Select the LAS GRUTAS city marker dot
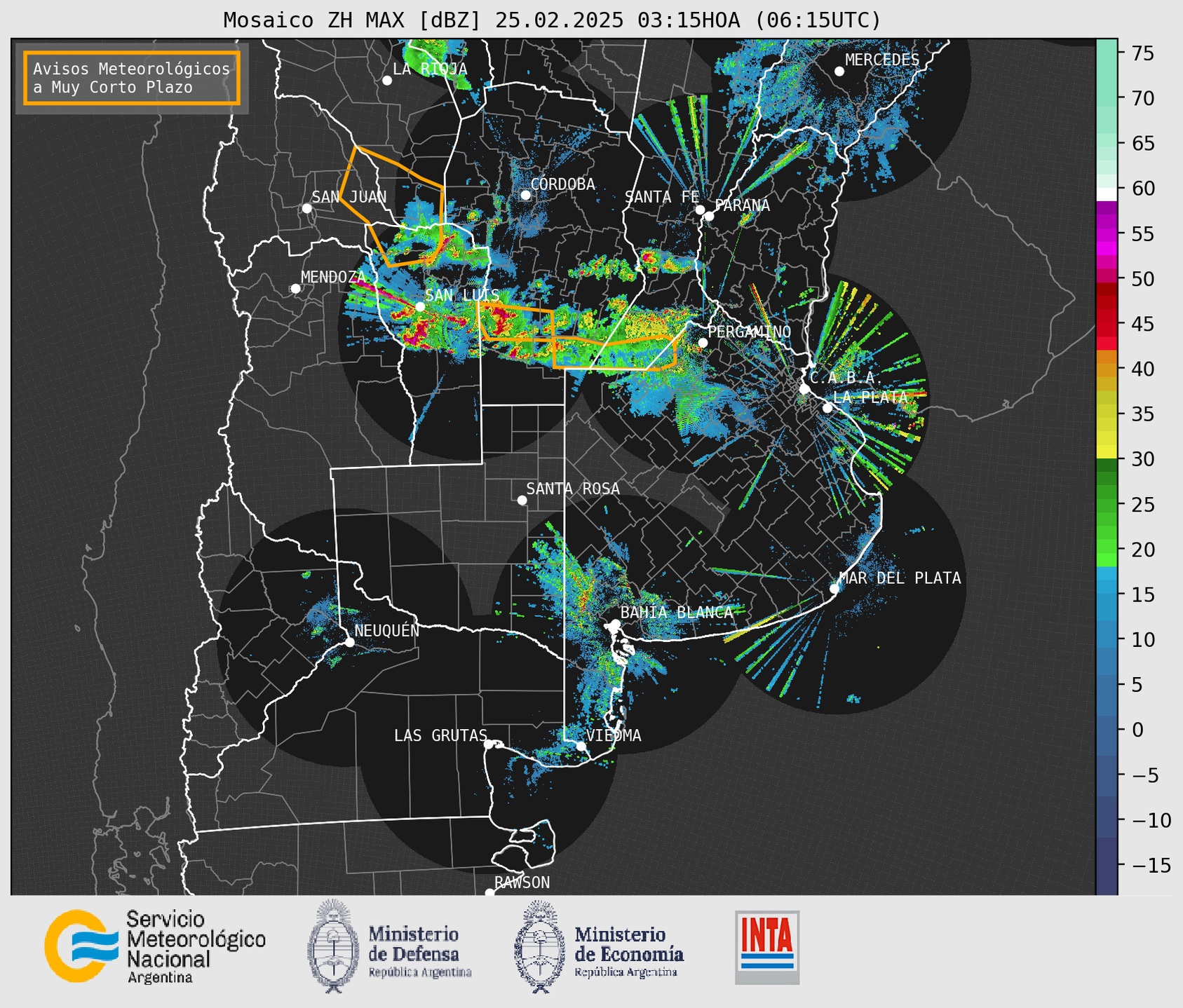 (x=489, y=744)
